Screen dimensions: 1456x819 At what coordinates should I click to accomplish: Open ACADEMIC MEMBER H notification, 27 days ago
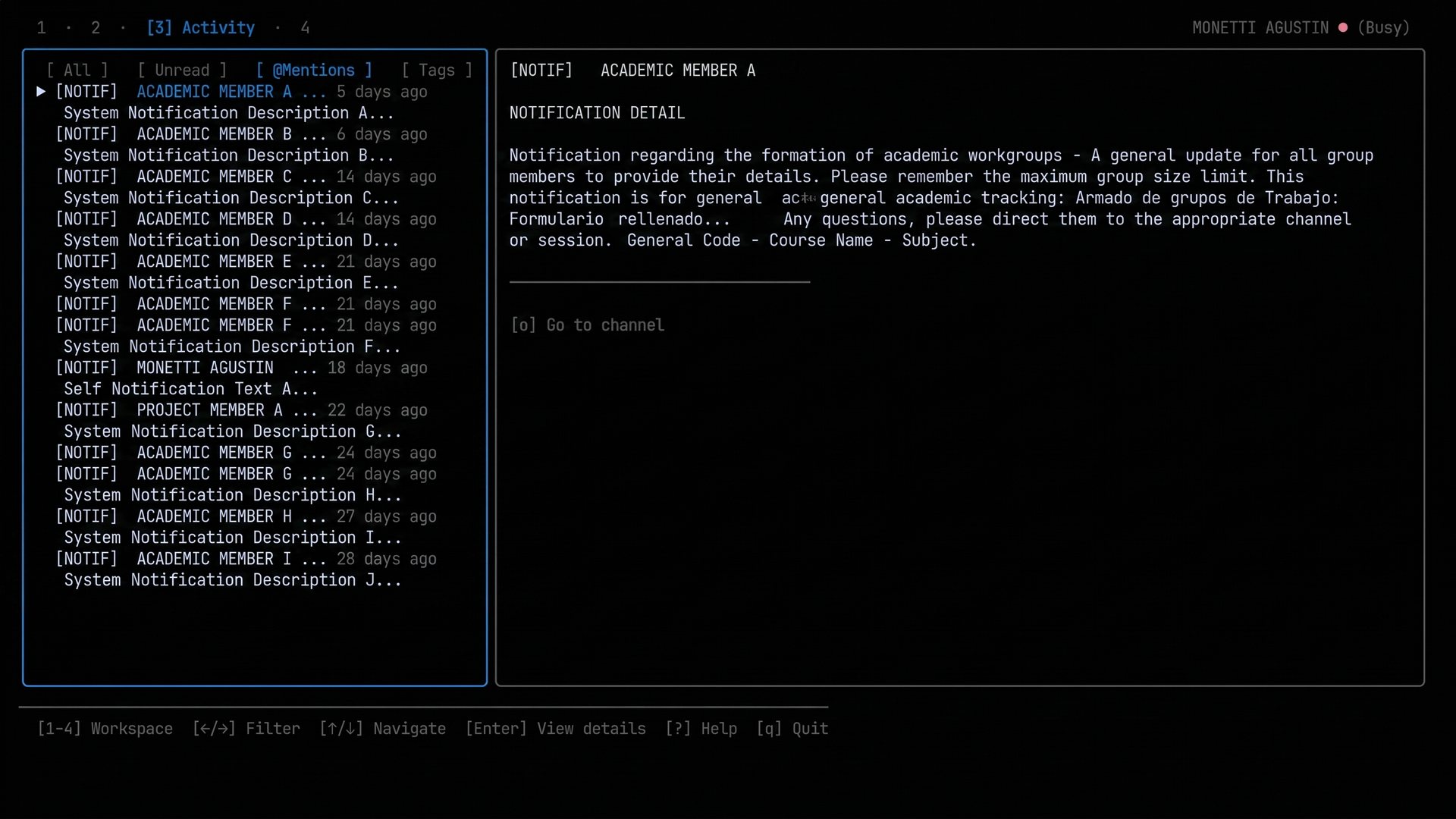tap(246, 516)
